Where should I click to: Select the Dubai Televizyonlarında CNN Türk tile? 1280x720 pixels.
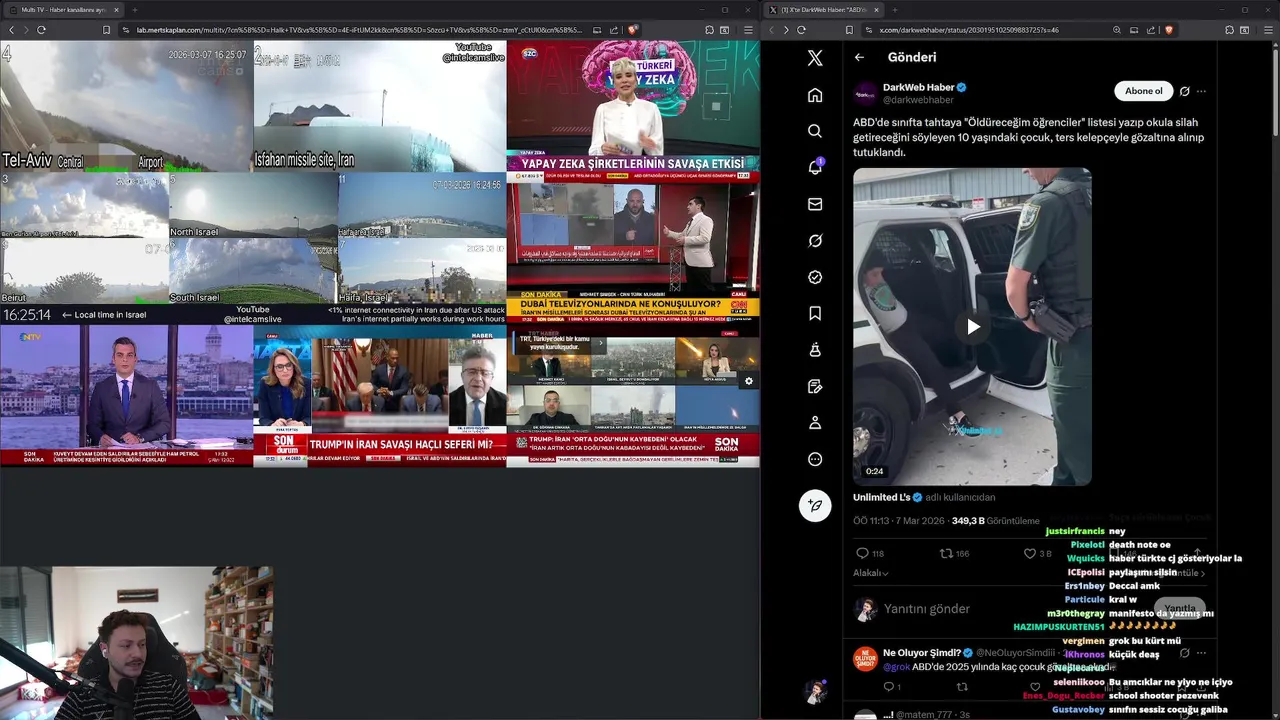pyautogui.click(x=633, y=246)
